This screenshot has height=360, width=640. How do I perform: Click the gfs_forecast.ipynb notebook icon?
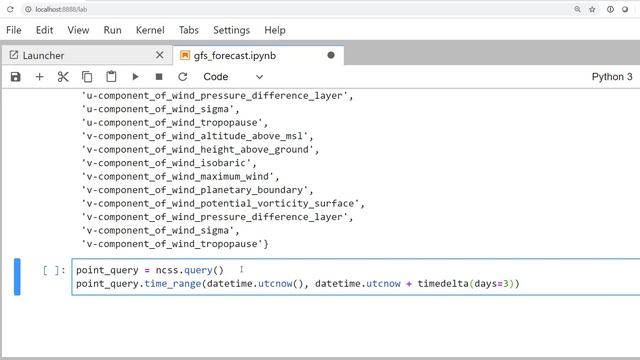coord(185,55)
